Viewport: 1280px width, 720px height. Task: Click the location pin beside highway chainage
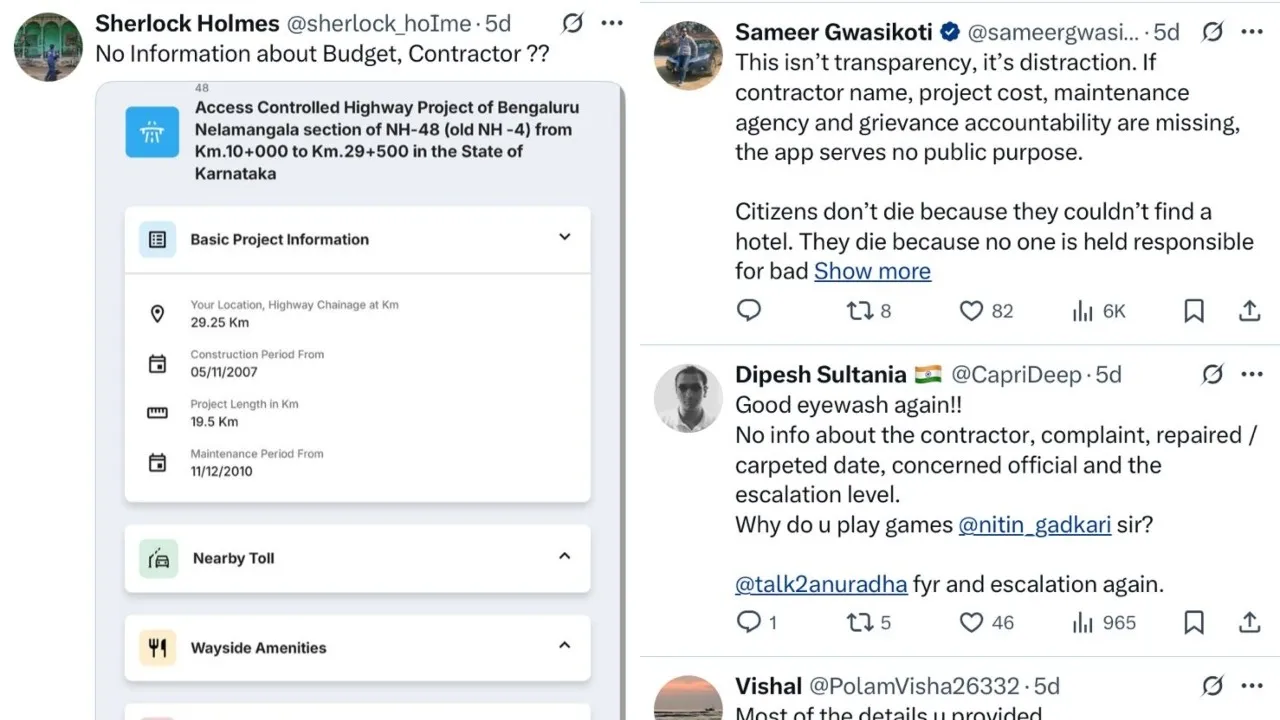pyautogui.click(x=157, y=313)
